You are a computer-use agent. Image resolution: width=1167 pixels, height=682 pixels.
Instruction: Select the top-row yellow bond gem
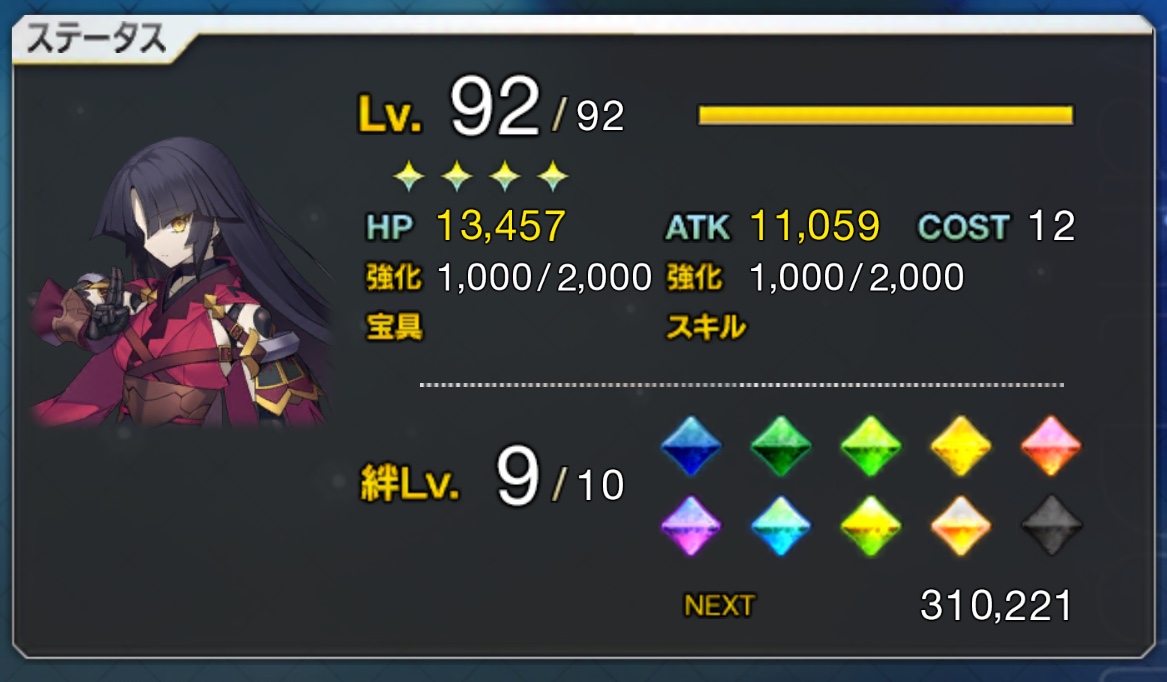(961, 446)
